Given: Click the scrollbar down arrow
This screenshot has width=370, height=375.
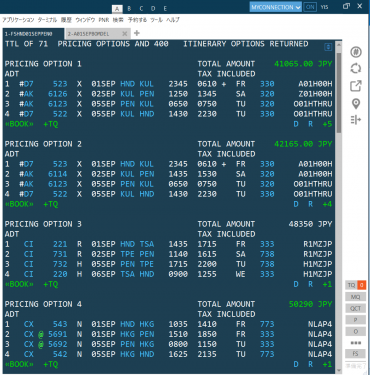Looking at the screenshot, I should point(339,370).
